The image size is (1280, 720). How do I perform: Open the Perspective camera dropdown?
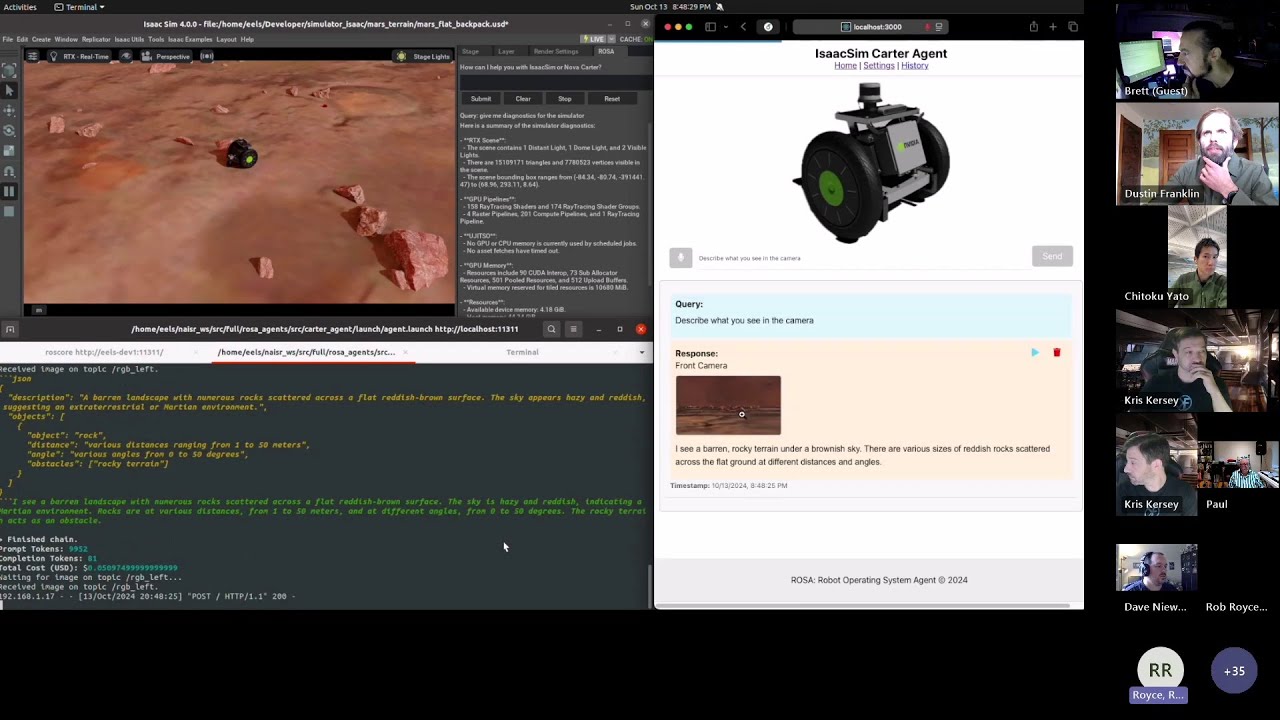click(166, 56)
